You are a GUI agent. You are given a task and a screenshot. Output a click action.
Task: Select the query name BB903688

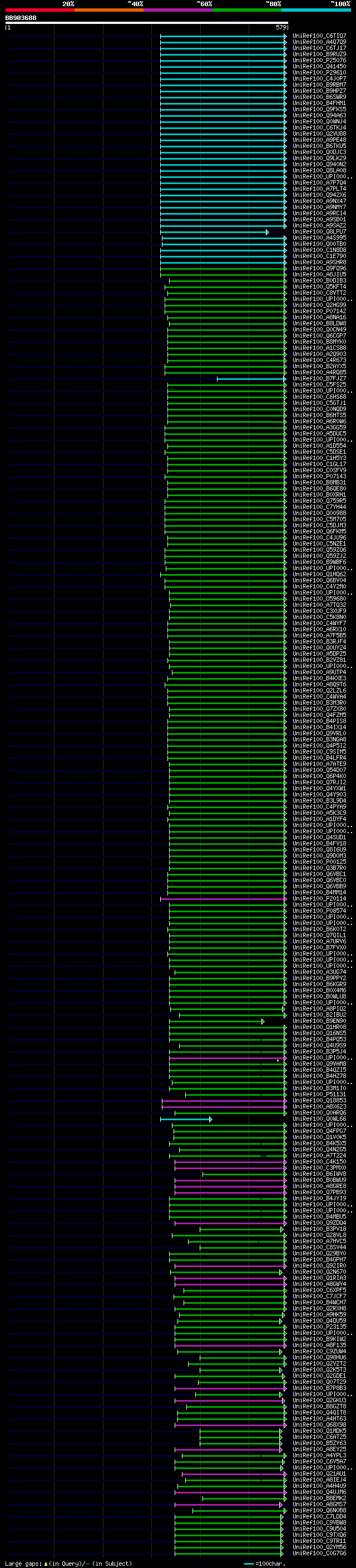[21, 18]
